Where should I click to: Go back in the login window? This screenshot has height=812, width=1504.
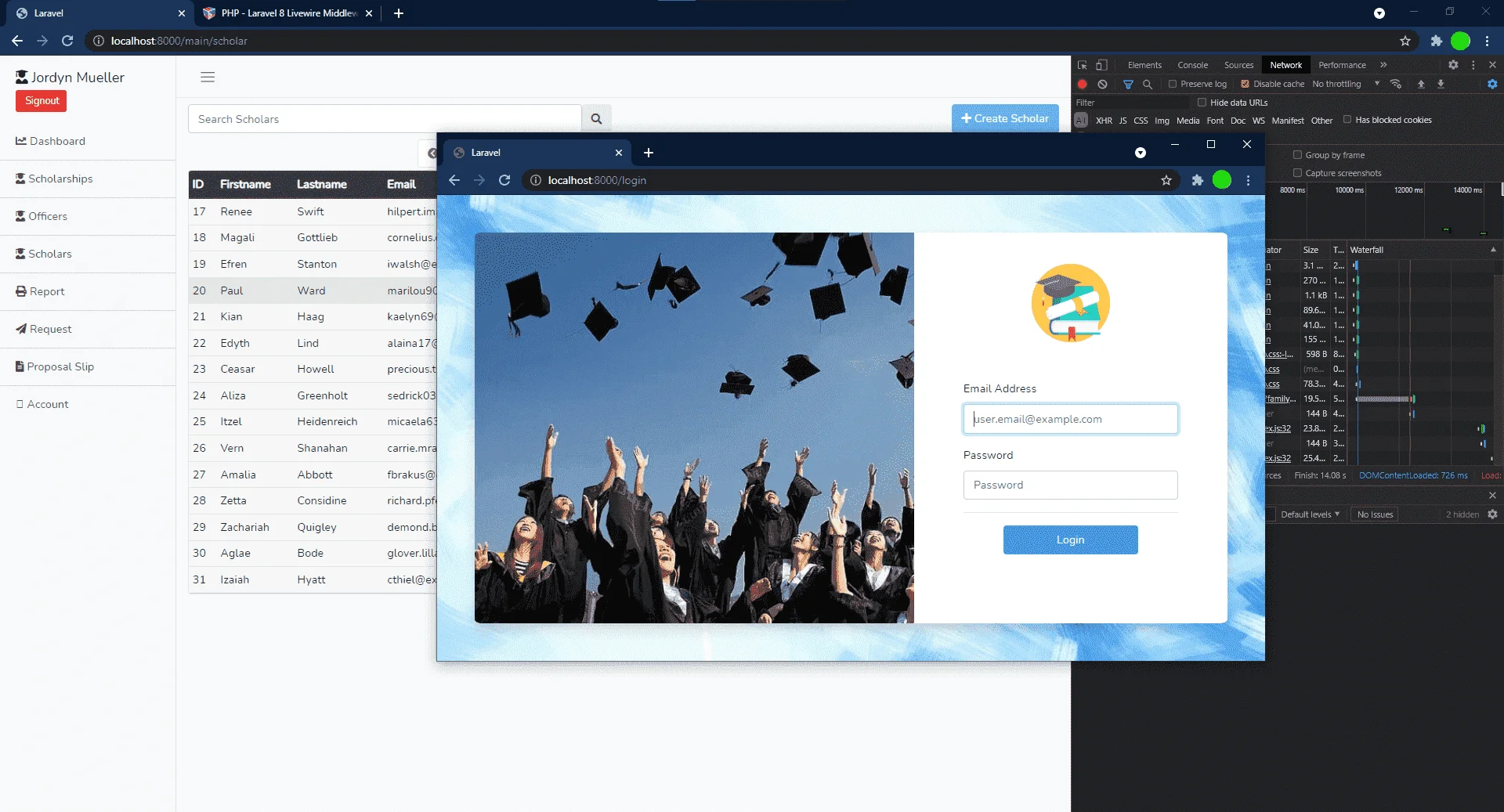454,180
